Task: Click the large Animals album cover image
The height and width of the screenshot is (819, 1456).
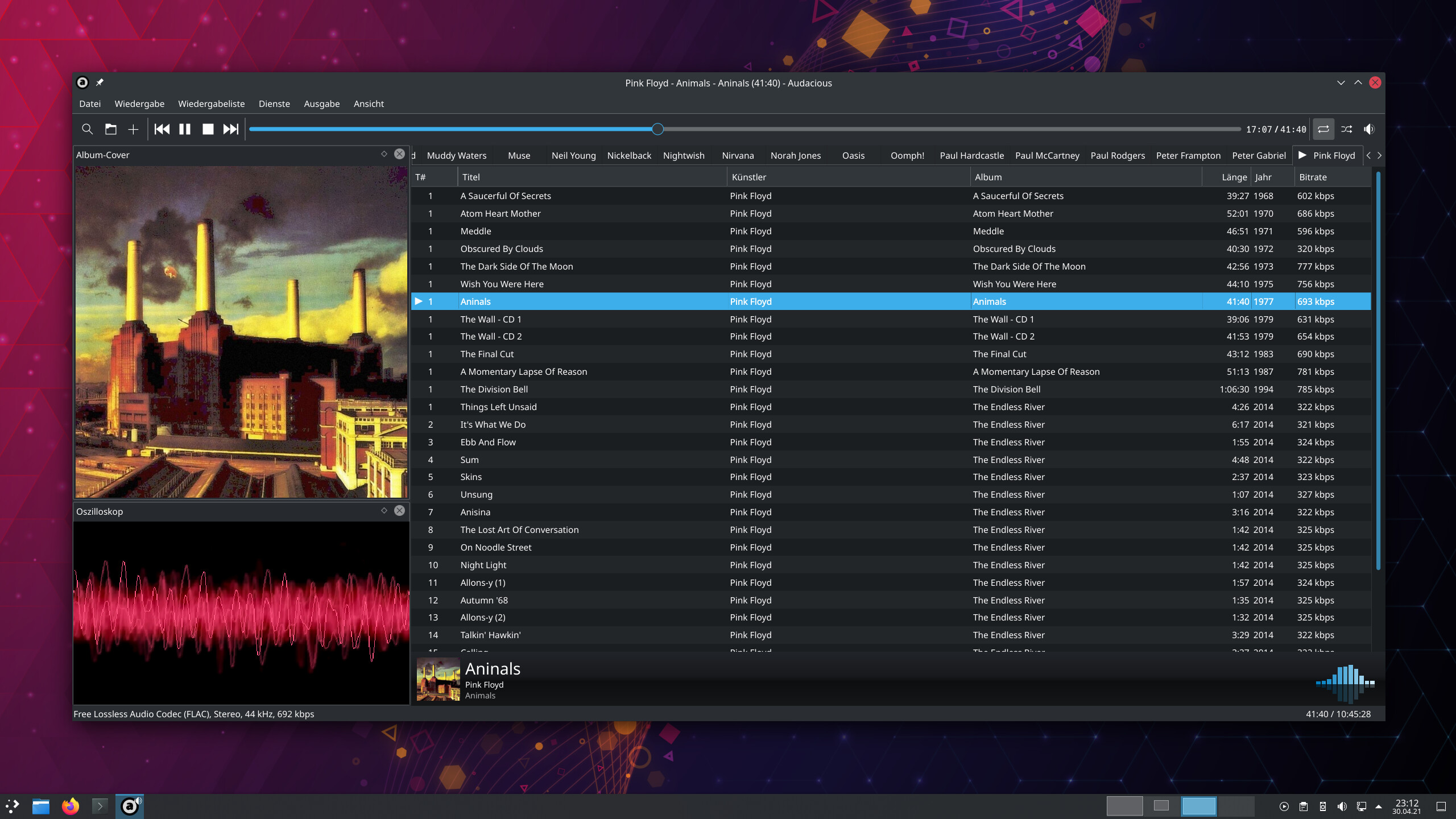Action: coord(241,332)
